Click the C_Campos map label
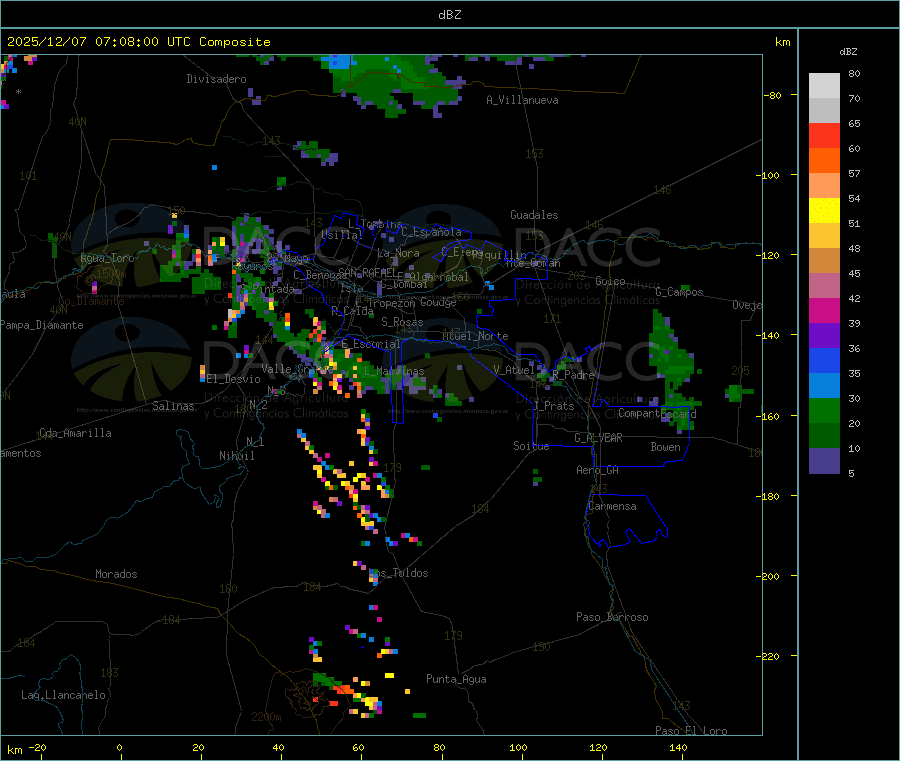The height and width of the screenshot is (761, 900). pos(679,292)
